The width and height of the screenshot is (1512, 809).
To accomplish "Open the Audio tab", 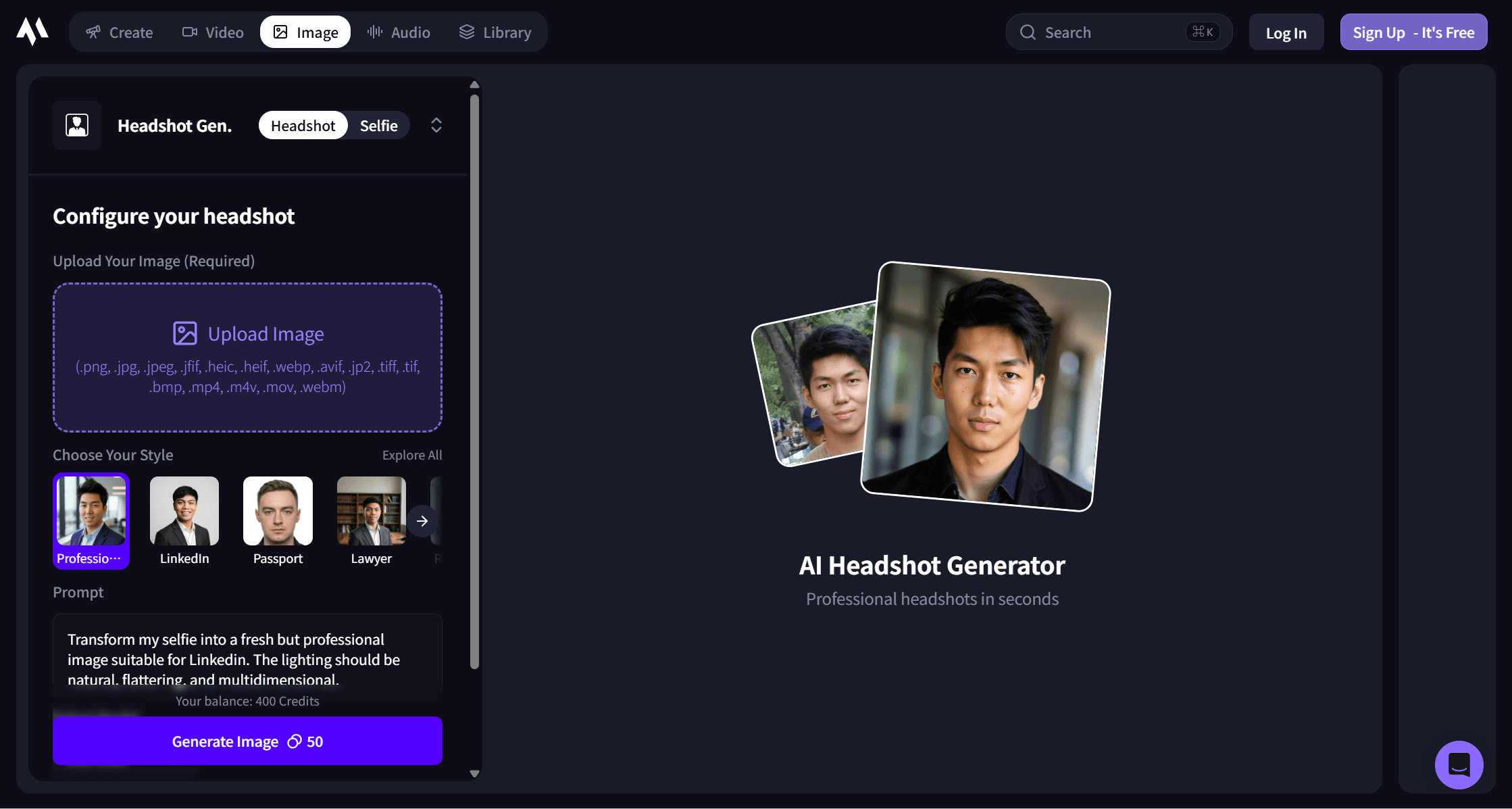I will tap(399, 32).
